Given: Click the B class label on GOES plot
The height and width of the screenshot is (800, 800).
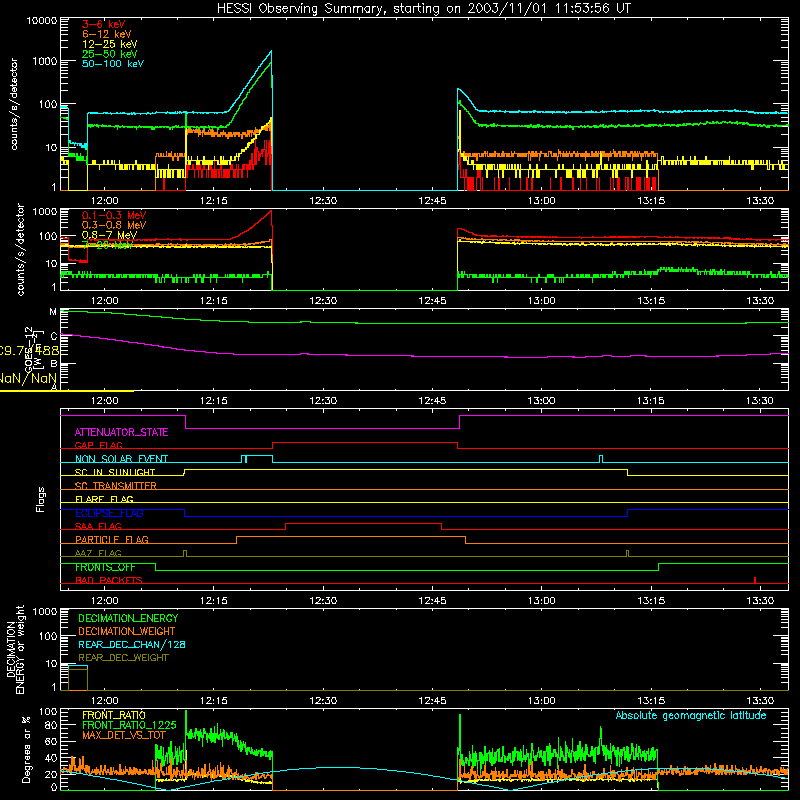Looking at the screenshot, I should click(x=54, y=364).
